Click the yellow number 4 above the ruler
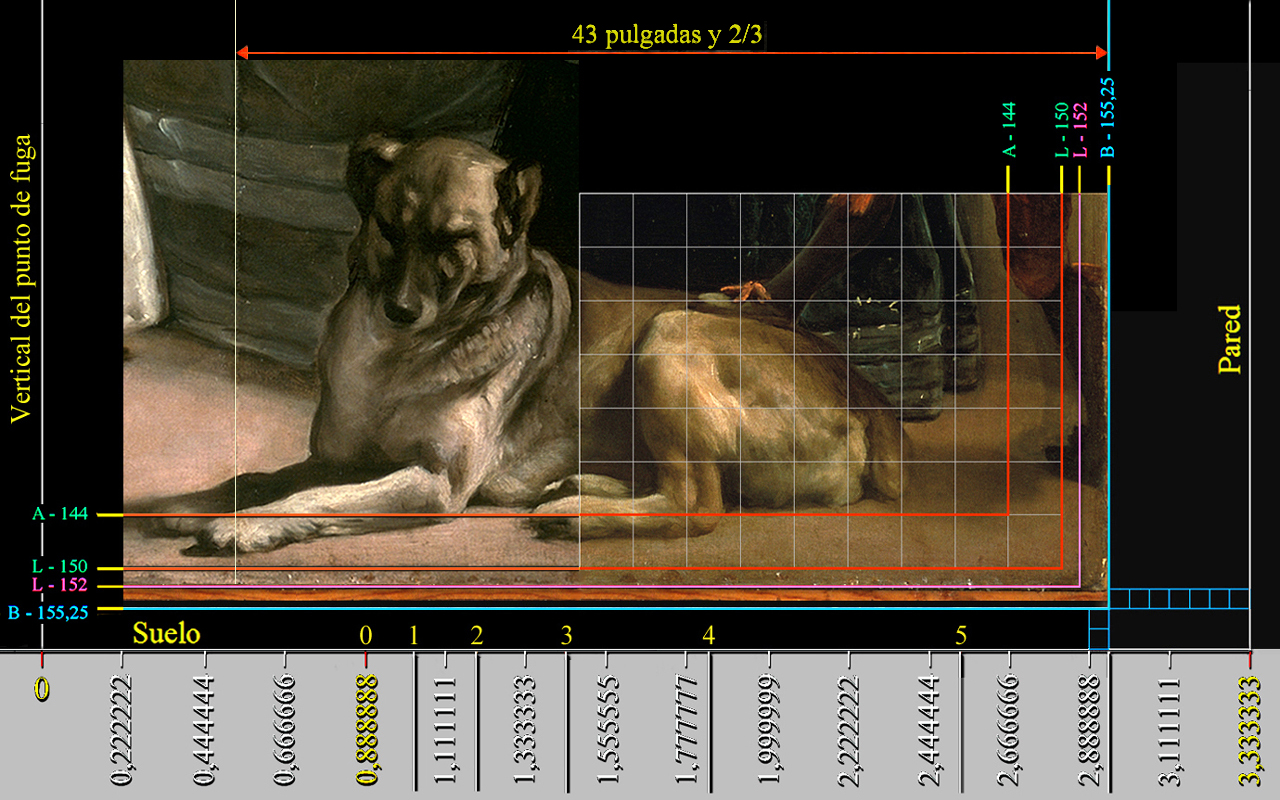The height and width of the screenshot is (800, 1280). [708, 634]
